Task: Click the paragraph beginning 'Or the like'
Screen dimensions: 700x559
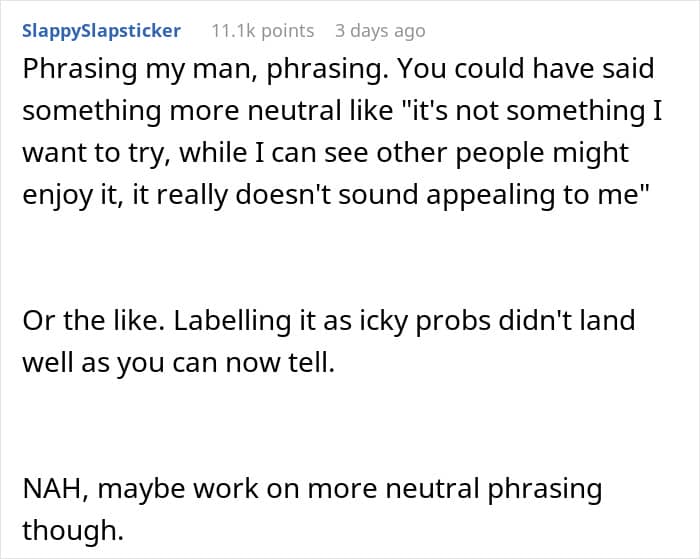Action: (329, 341)
